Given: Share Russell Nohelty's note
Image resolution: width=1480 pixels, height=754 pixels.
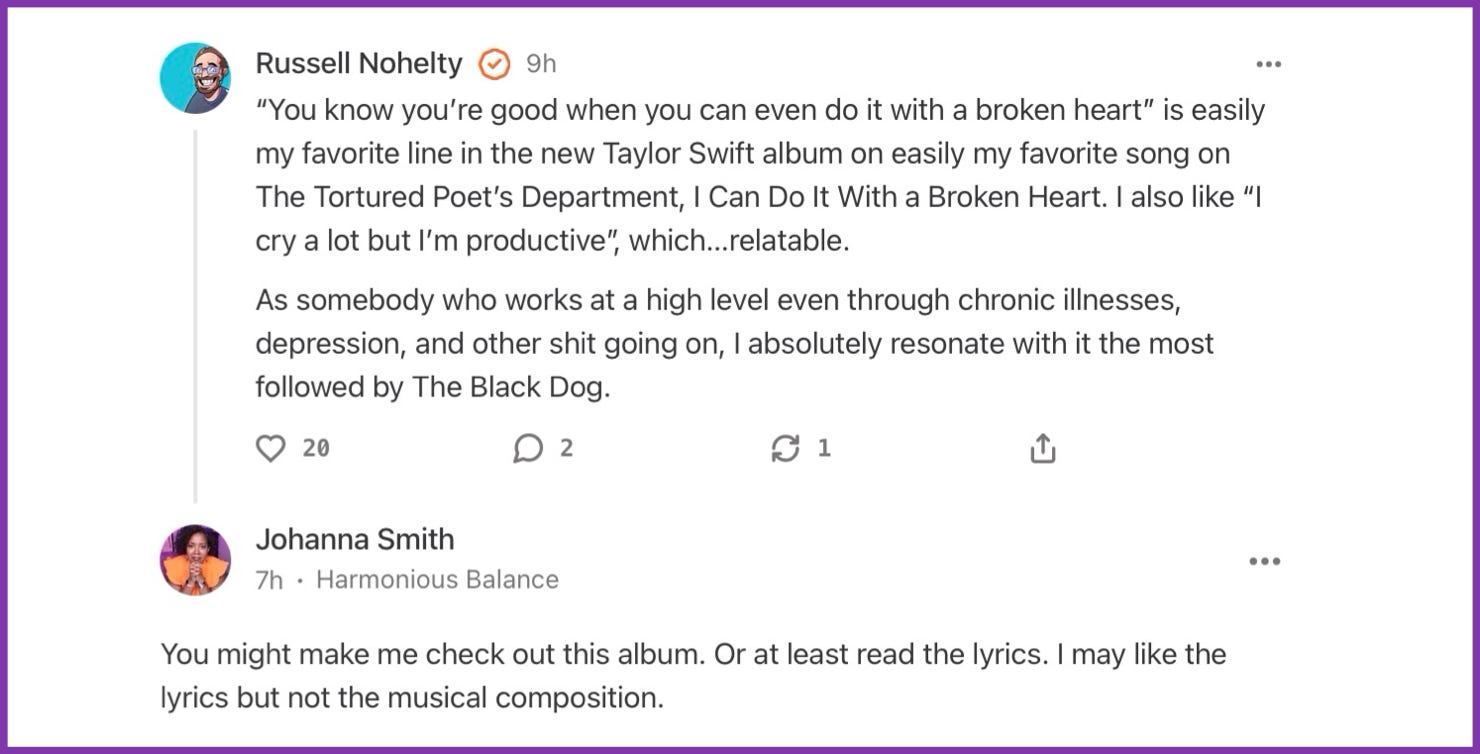Looking at the screenshot, I should [x=1042, y=449].
